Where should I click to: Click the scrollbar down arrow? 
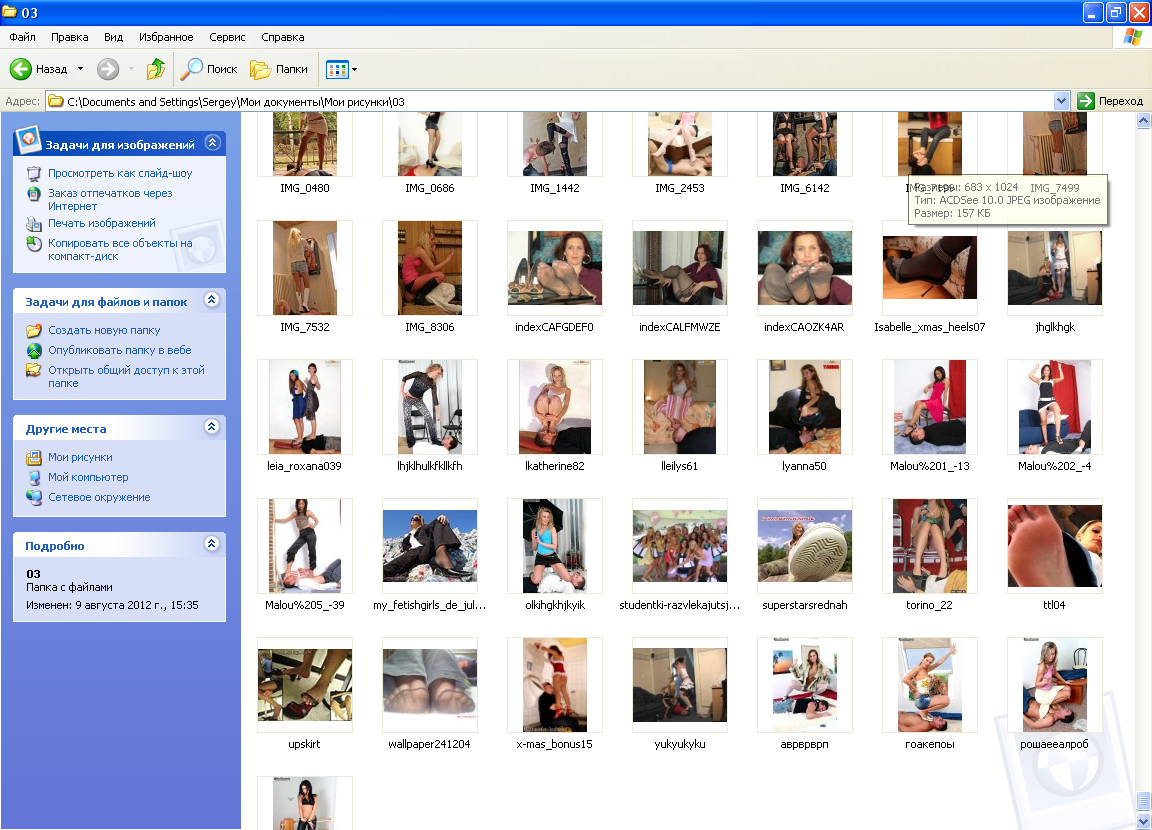[x=1143, y=821]
